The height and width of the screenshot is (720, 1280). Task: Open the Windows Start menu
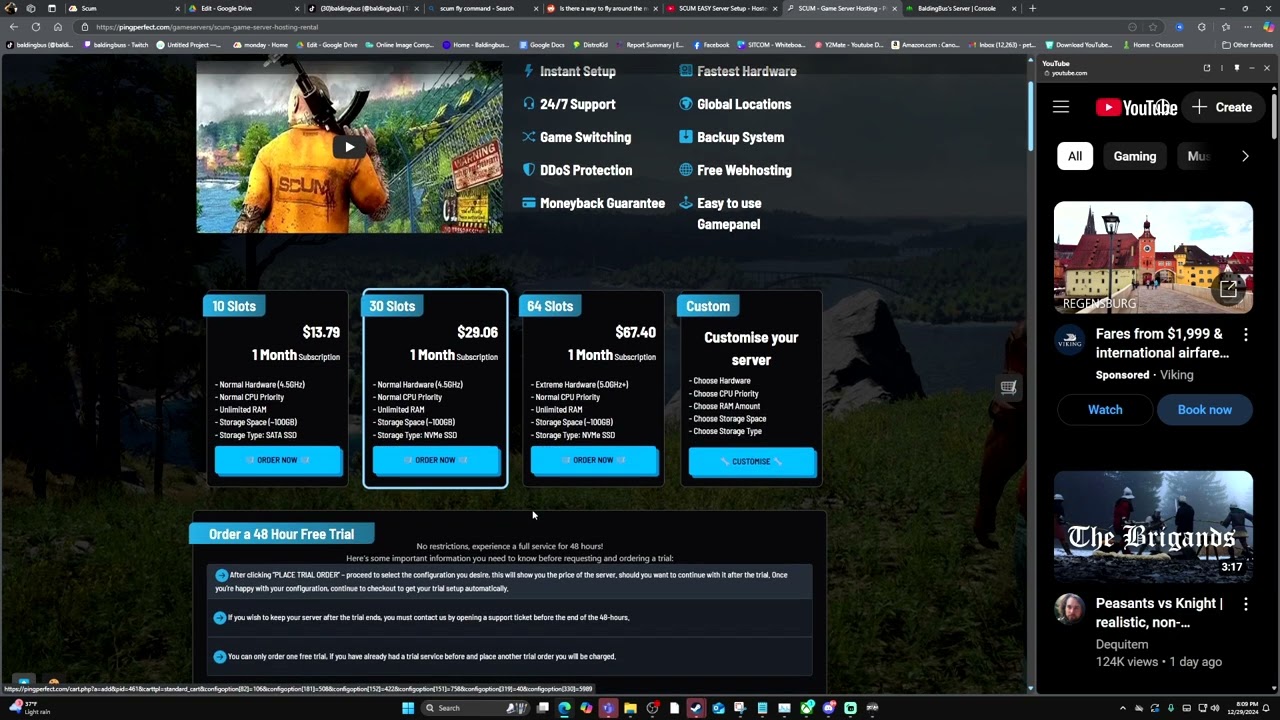coord(408,708)
